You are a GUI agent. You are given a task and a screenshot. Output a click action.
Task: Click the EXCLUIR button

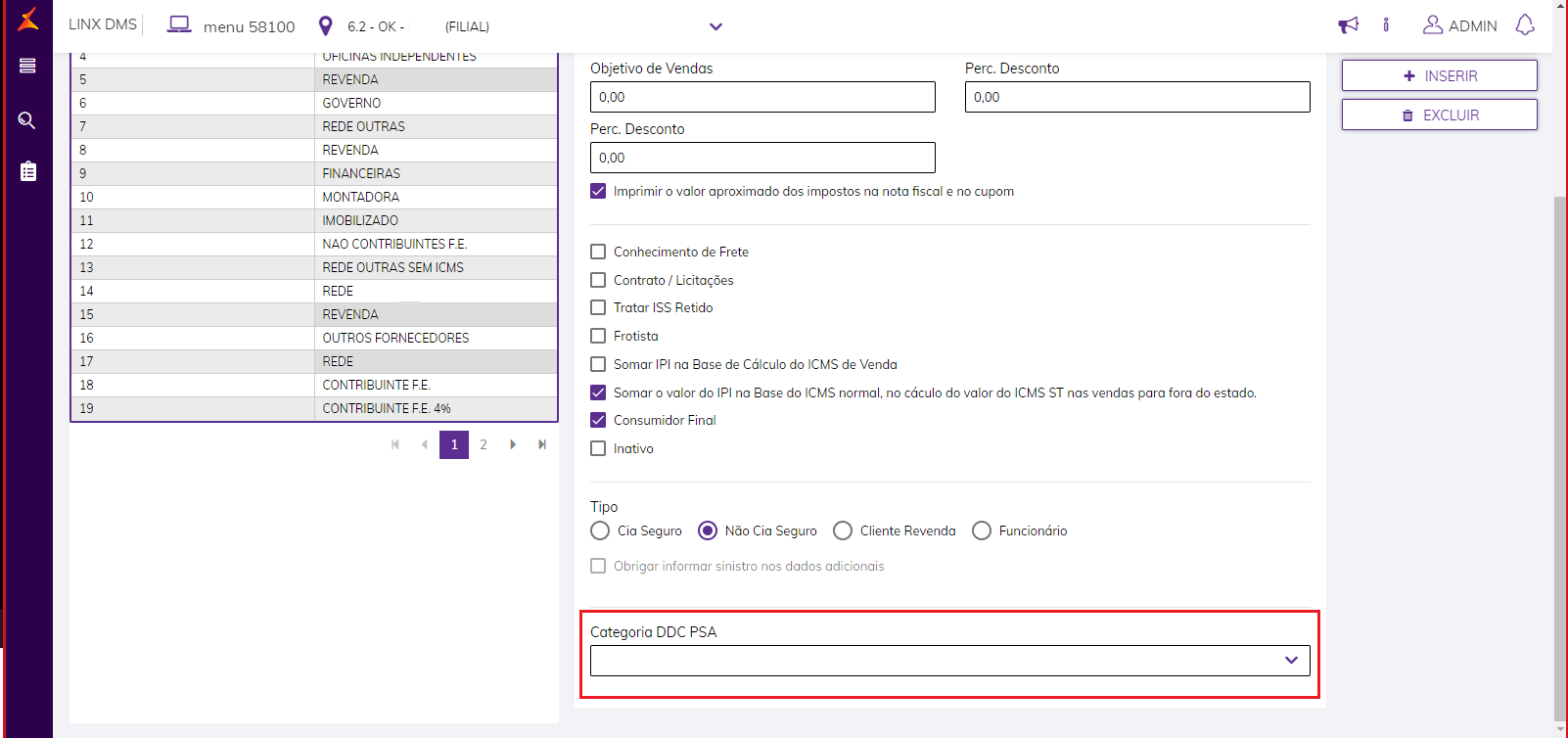click(x=1439, y=115)
